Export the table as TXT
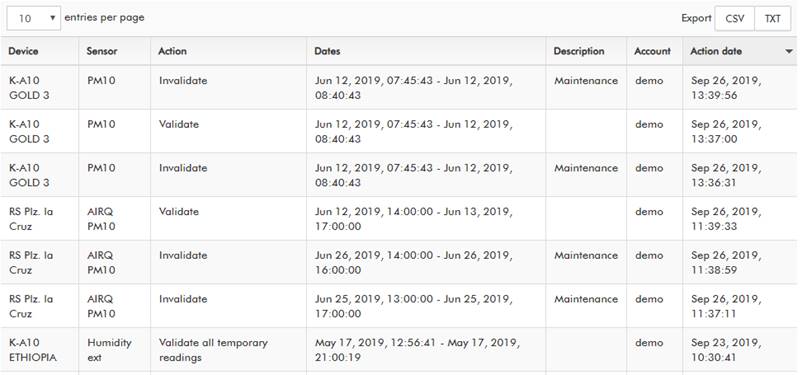This screenshot has width=802, height=375. [772, 18]
